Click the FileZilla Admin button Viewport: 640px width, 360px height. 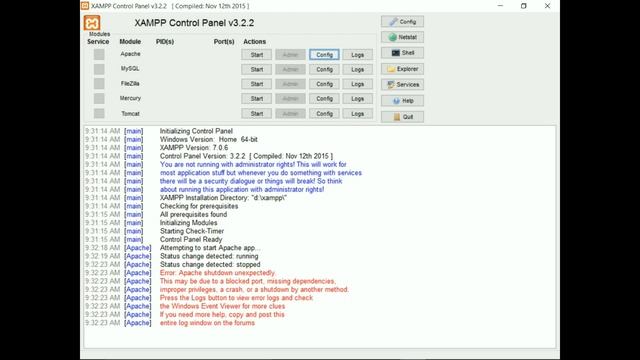(x=290, y=84)
